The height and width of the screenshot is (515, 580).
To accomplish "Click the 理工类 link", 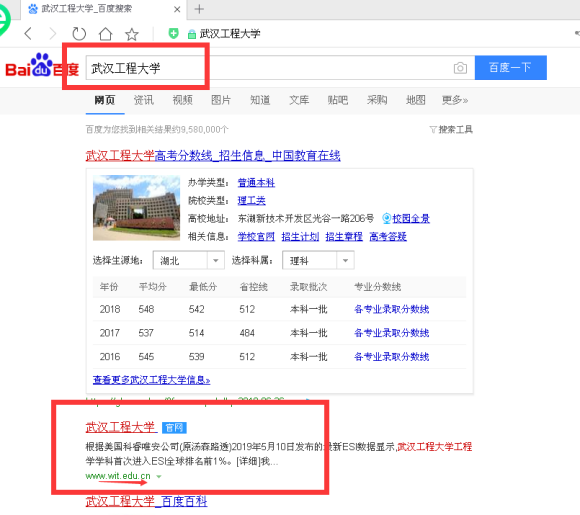I will pos(252,201).
